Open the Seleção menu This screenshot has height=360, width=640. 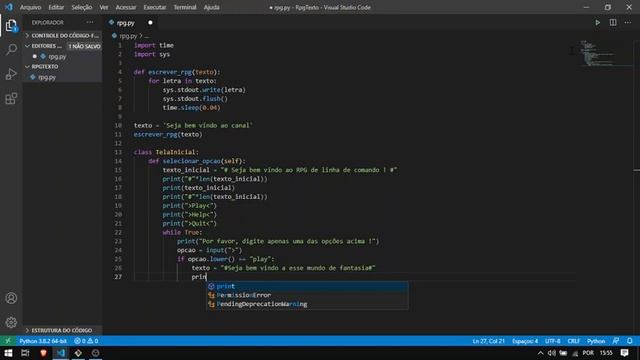[x=82, y=7]
